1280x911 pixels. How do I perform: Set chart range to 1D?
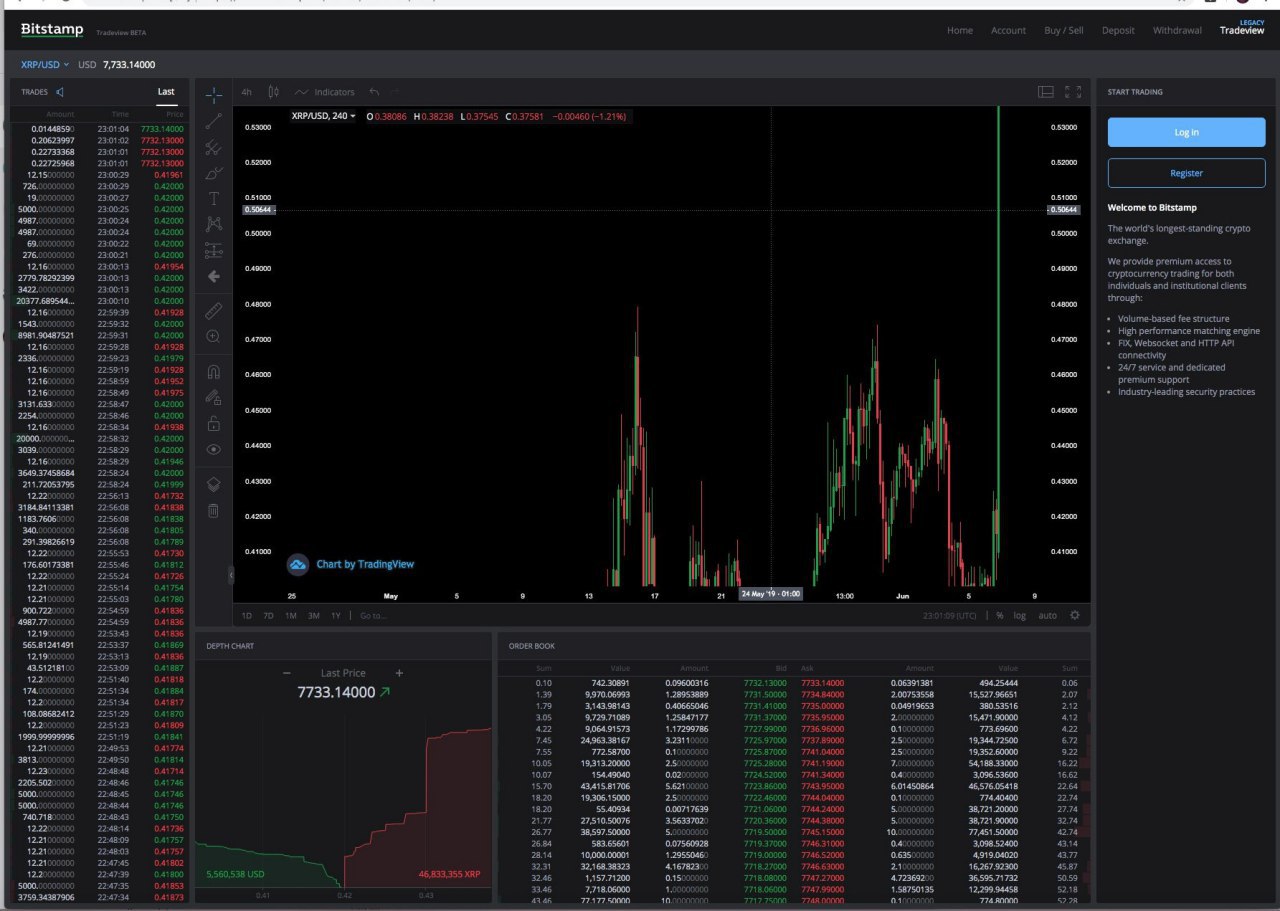[x=247, y=615]
